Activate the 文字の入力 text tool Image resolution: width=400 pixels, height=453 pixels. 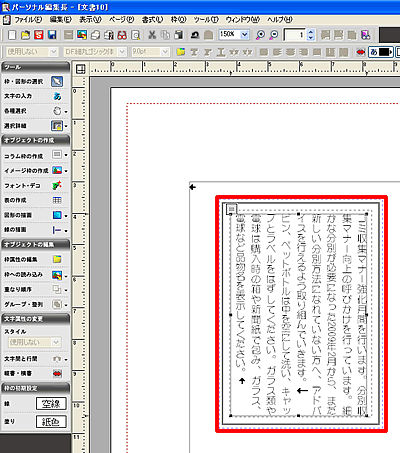(57, 96)
